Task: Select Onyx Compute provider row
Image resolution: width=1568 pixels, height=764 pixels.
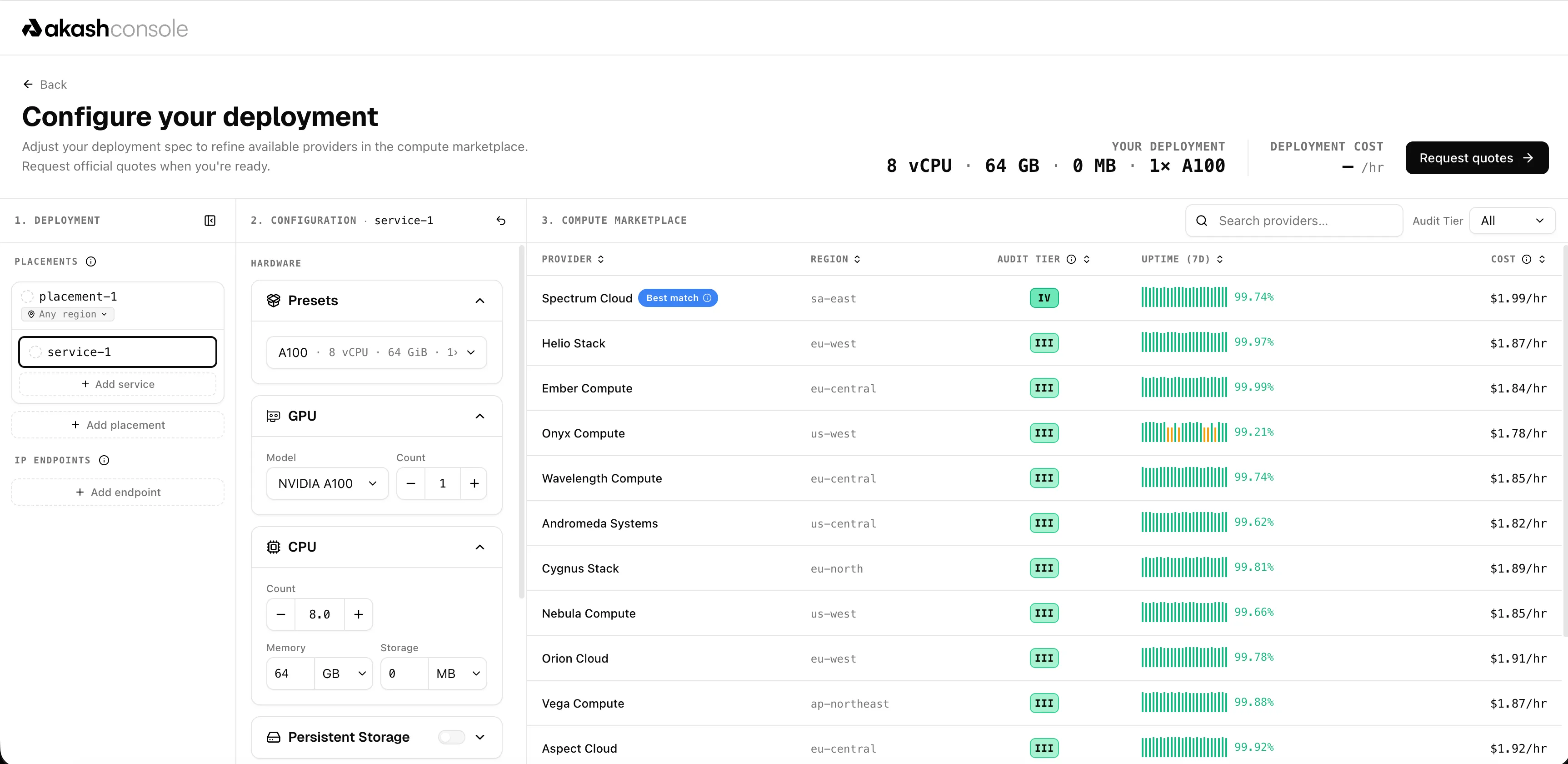Action: (1044, 433)
